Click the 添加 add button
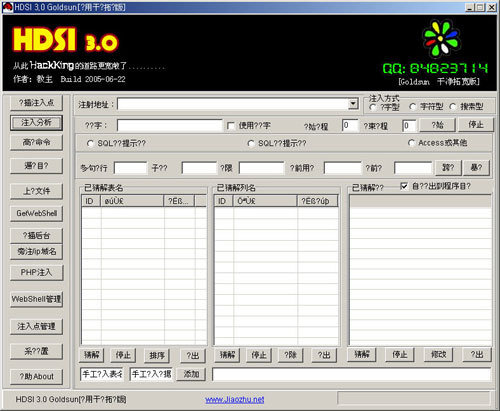The width and height of the screenshot is (500, 411). tap(191, 374)
